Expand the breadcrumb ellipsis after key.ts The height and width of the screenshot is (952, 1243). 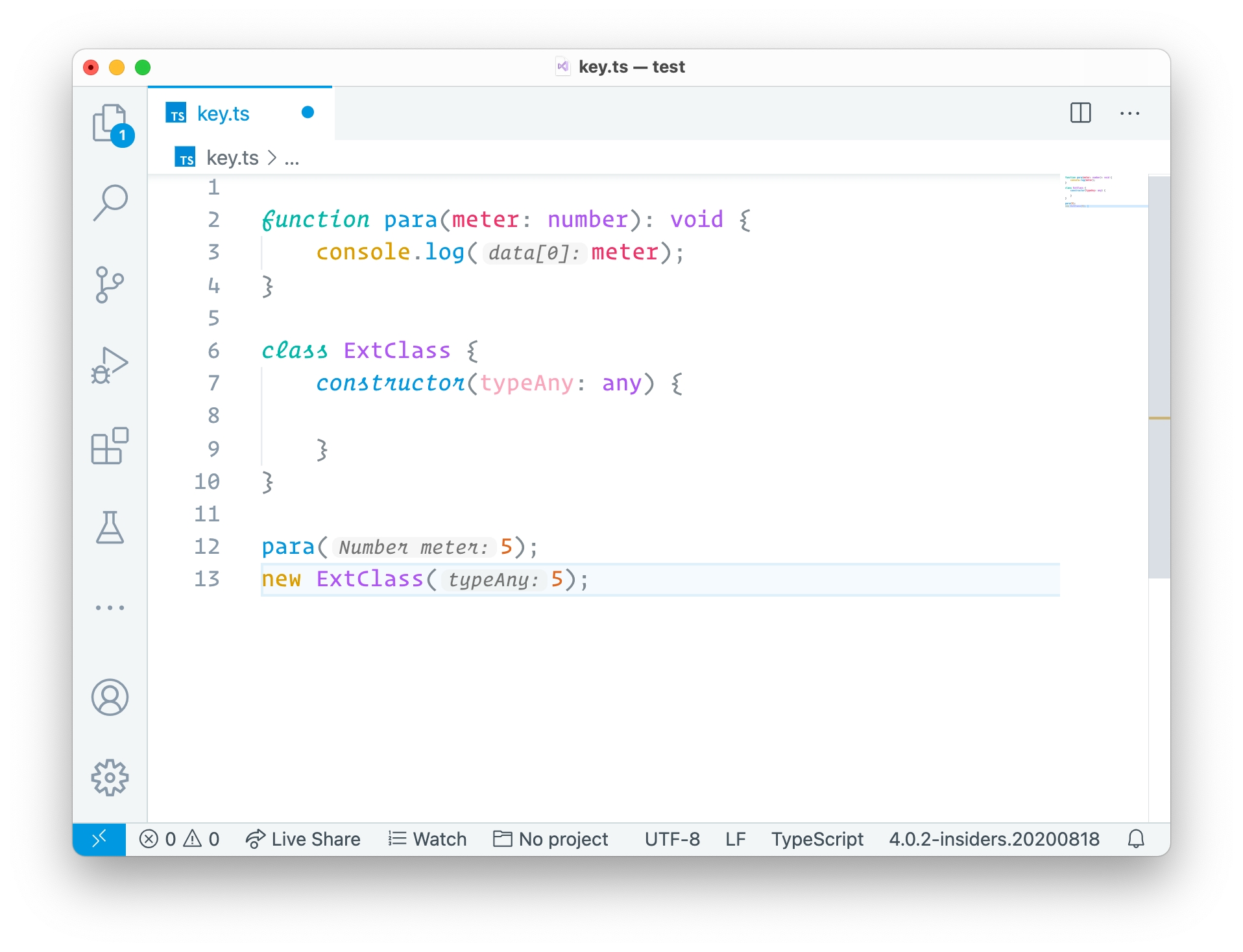pyautogui.click(x=292, y=158)
